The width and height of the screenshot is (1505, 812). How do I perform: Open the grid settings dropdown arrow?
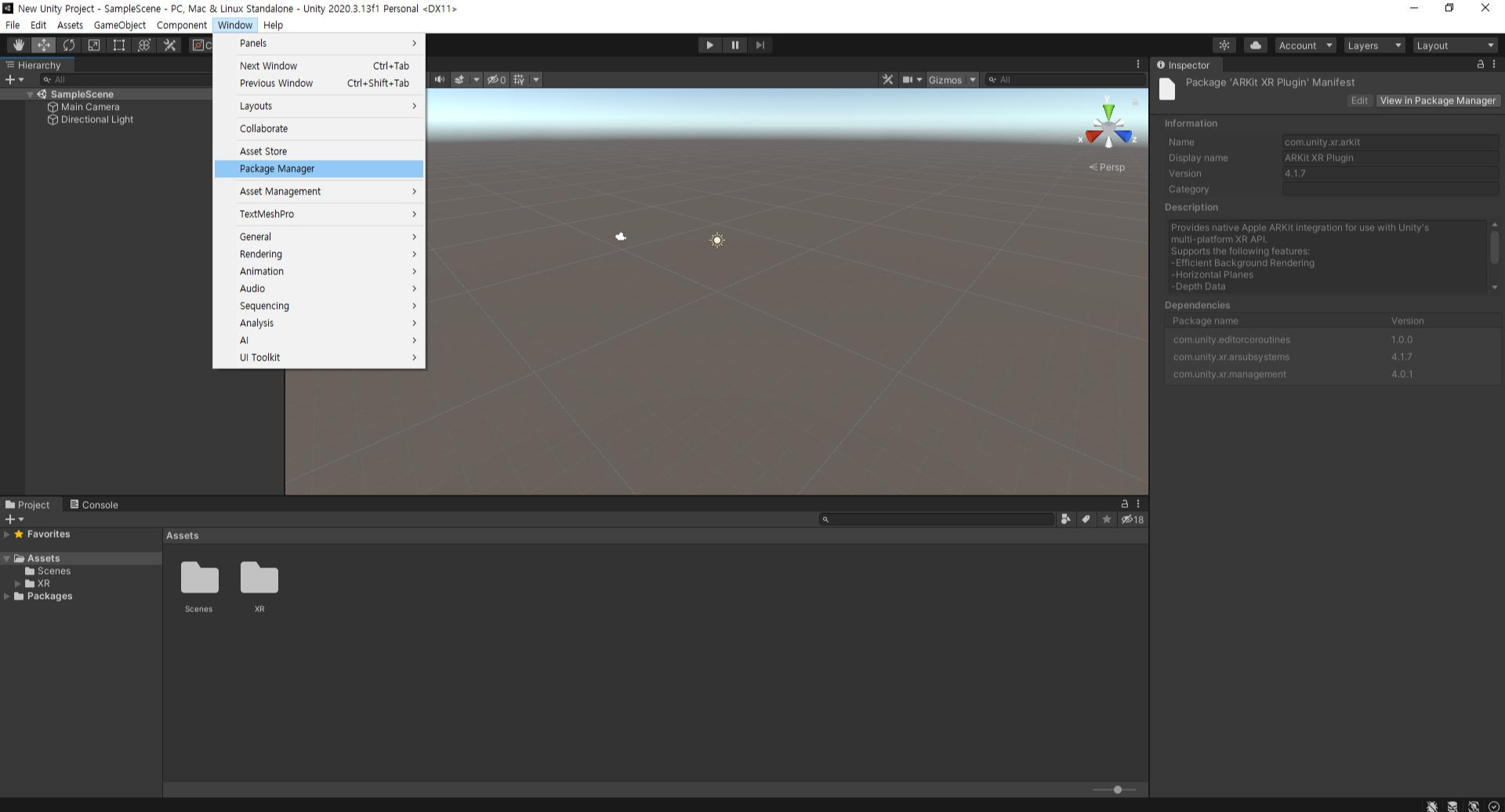pos(536,79)
